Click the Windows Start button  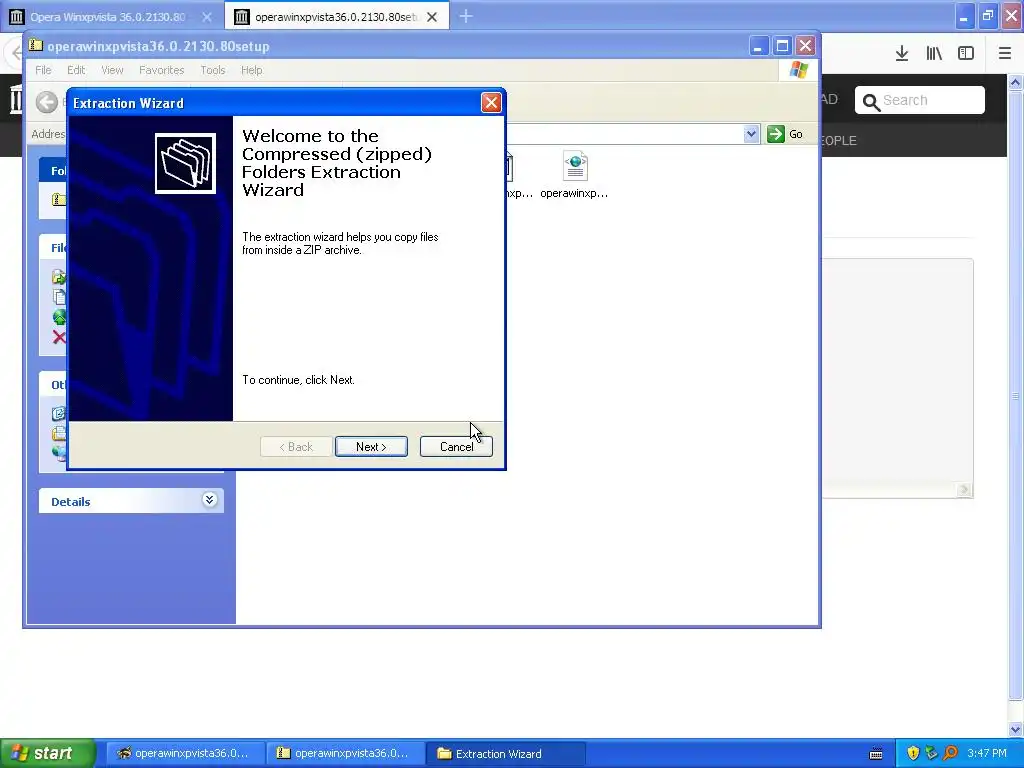pos(48,753)
